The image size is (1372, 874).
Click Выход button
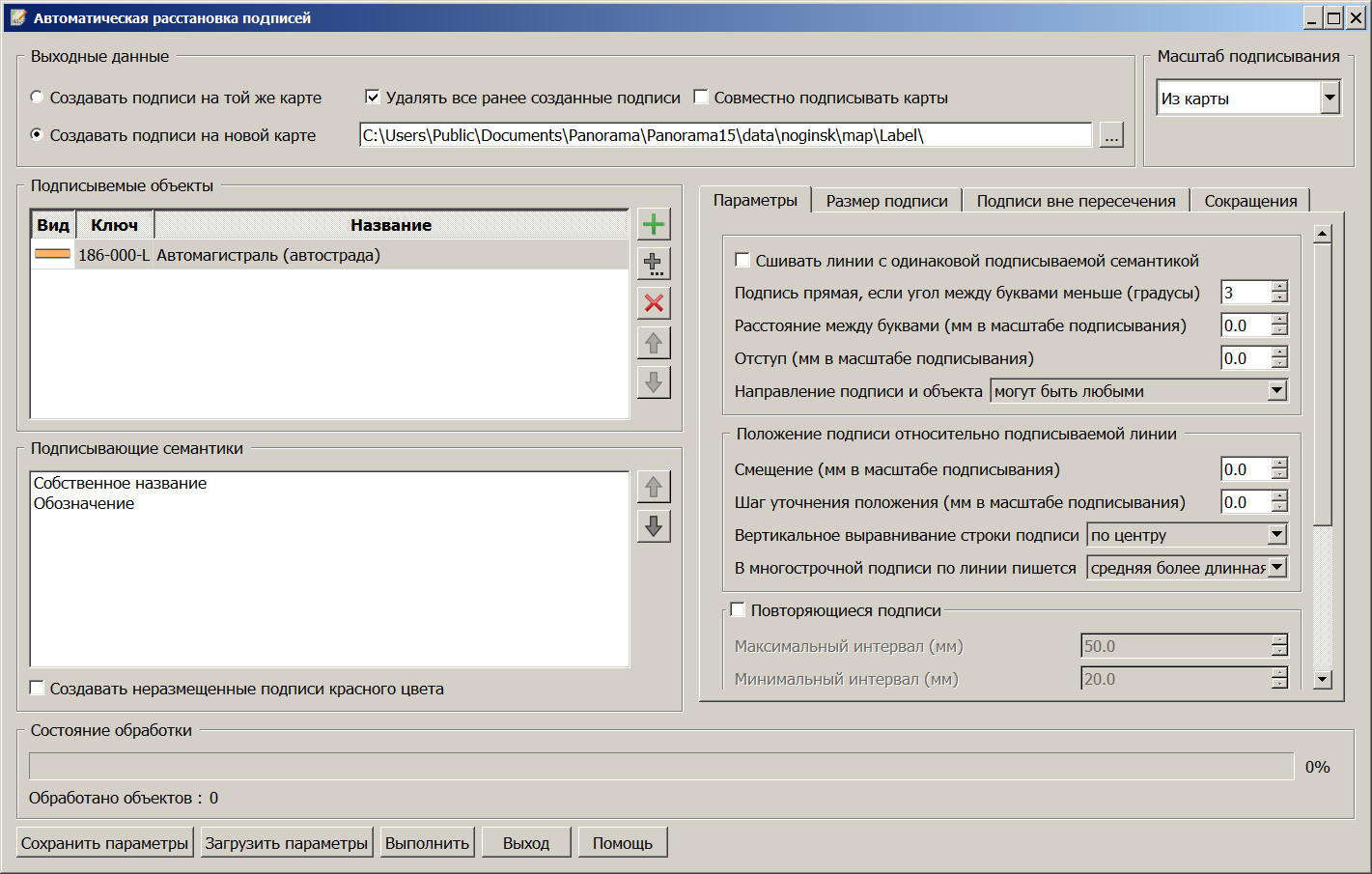(526, 843)
